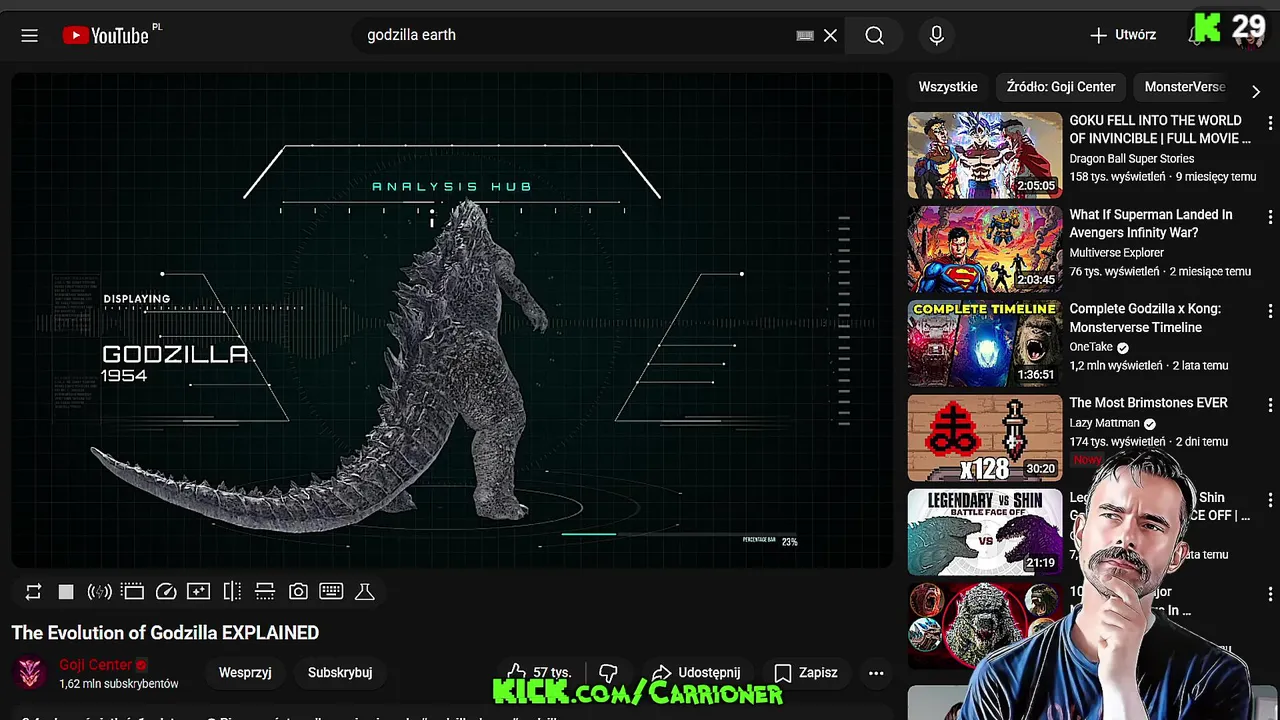The image size is (1280, 720).
Task: Select the MonsterVerse filter chip
Action: click(x=1185, y=87)
